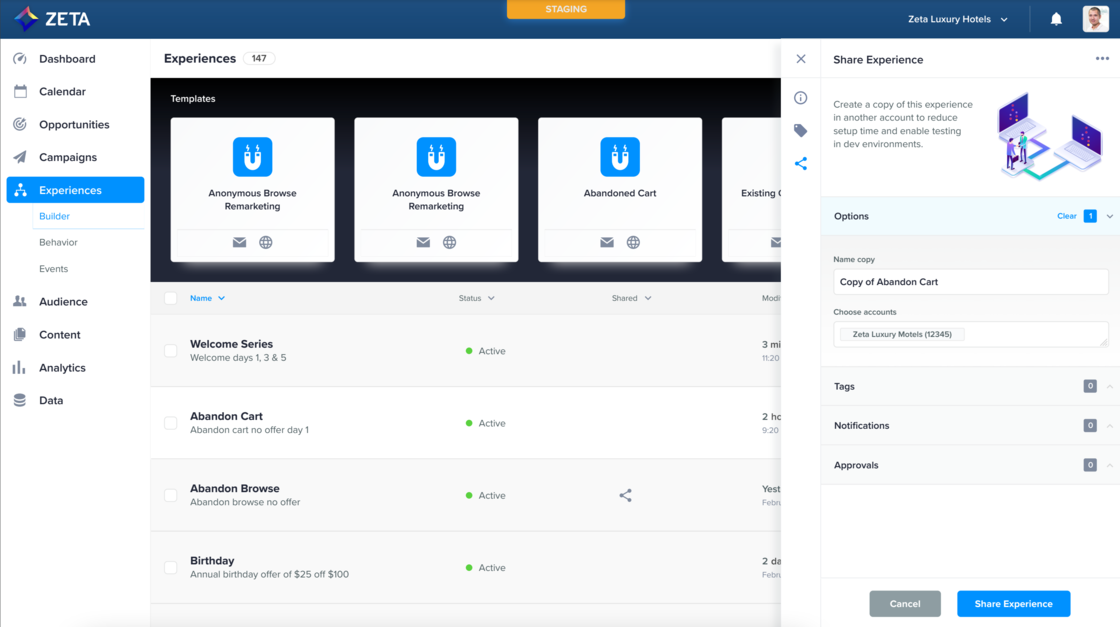Close the Share Experience panel
1120x627 pixels.
(x=800, y=59)
